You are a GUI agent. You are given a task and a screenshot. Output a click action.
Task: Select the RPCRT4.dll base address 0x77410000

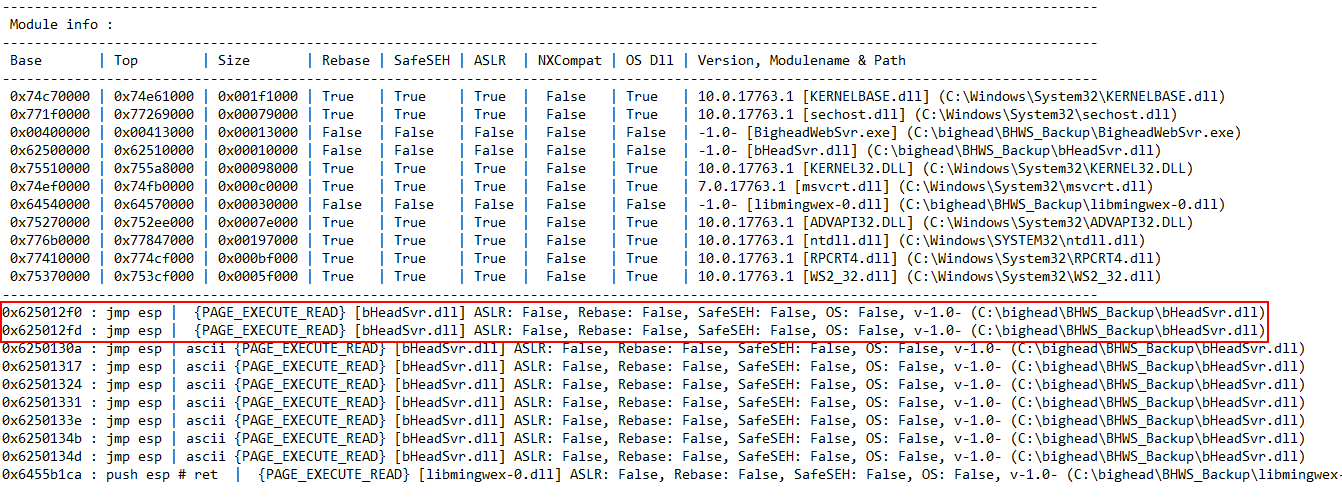coord(50,258)
